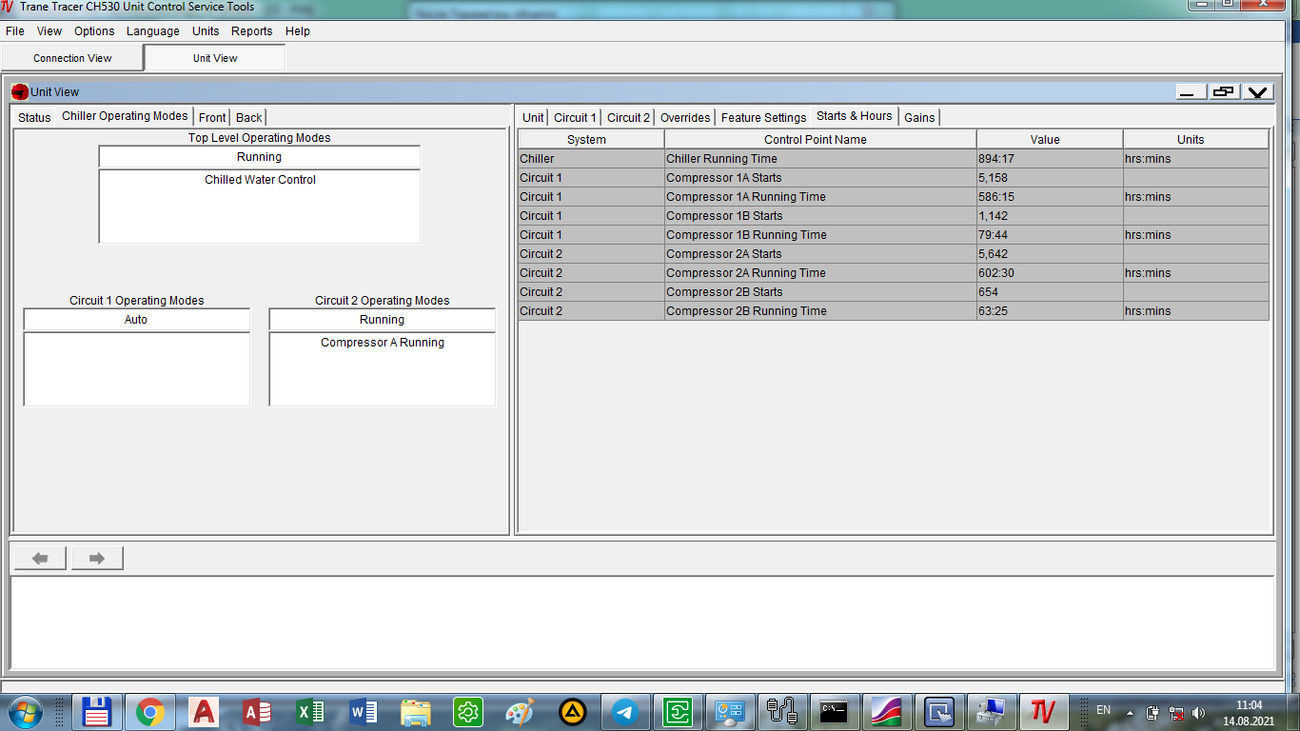Switch to the Status tab

[34, 117]
